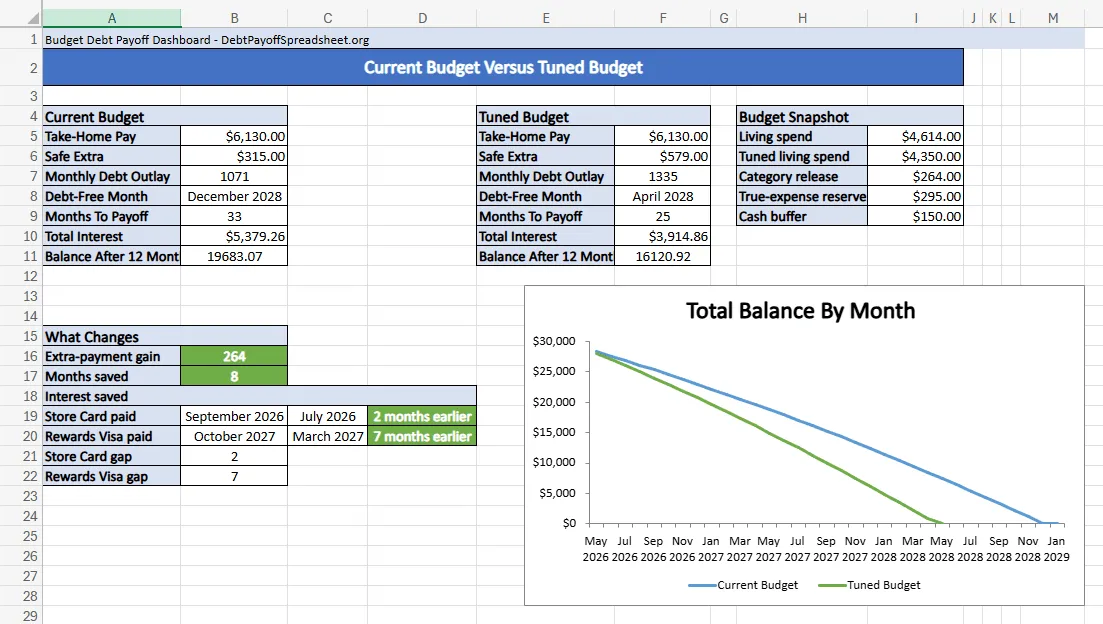Select row 16 header
The image size is (1103, 624).
21,356
